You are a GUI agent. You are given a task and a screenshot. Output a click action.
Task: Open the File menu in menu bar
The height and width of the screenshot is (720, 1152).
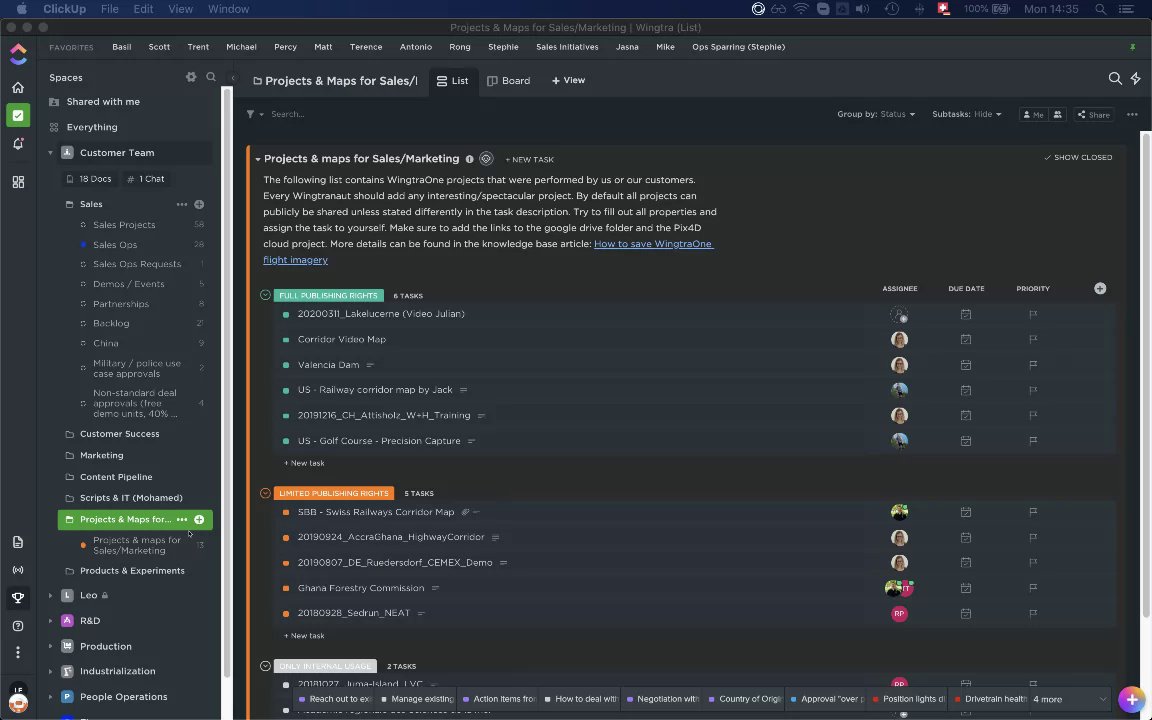tap(109, 9)
